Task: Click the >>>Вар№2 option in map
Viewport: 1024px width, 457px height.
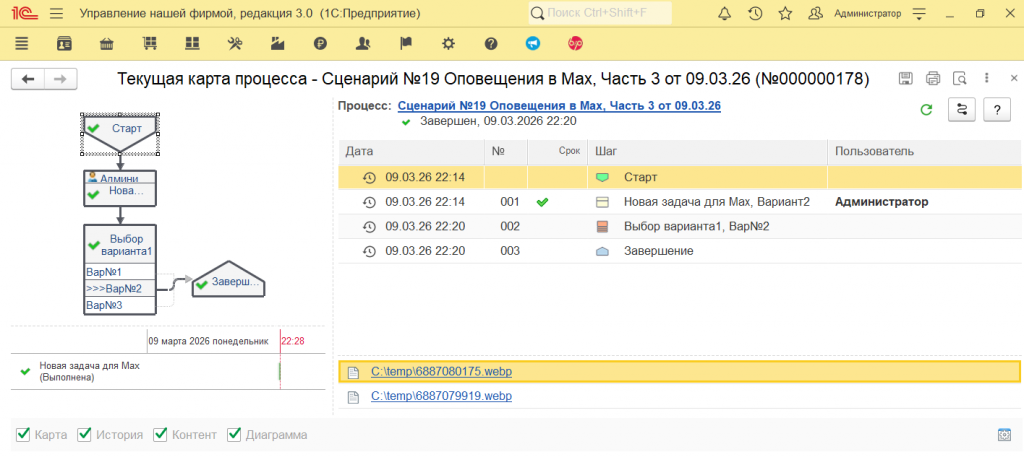Action: tap(120, 288)
